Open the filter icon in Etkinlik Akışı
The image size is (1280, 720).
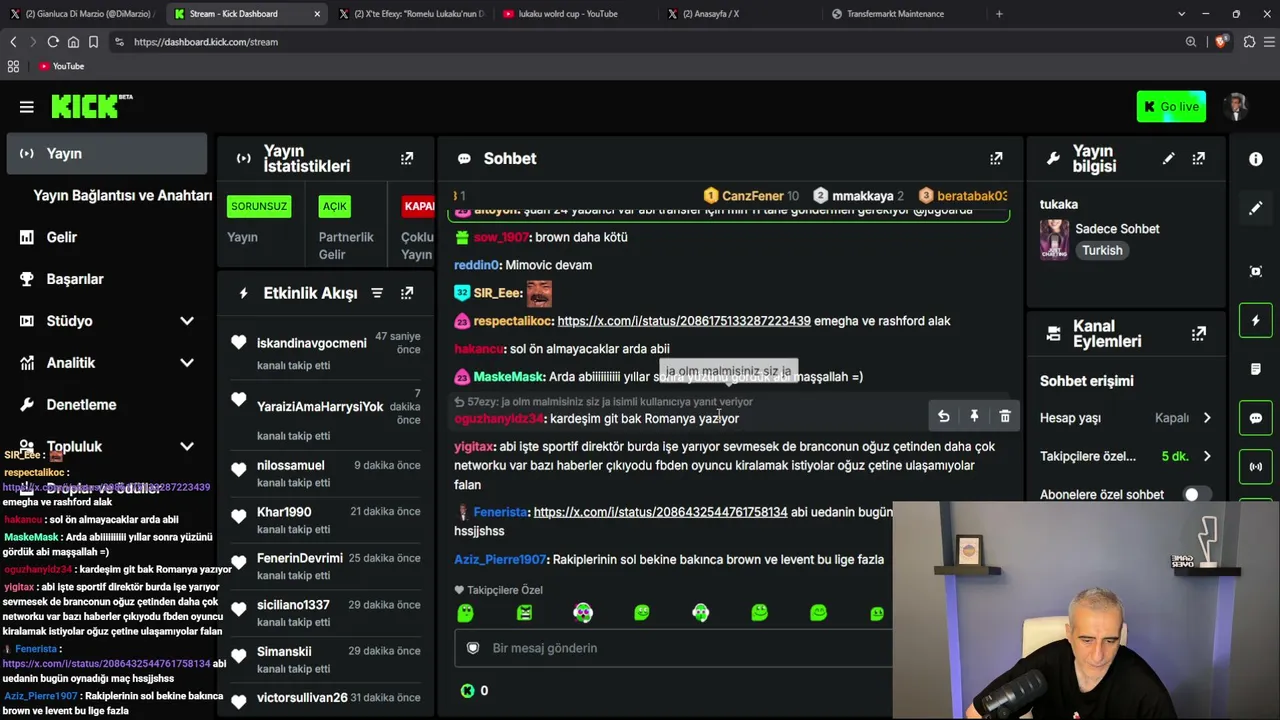tap(377, 293)
